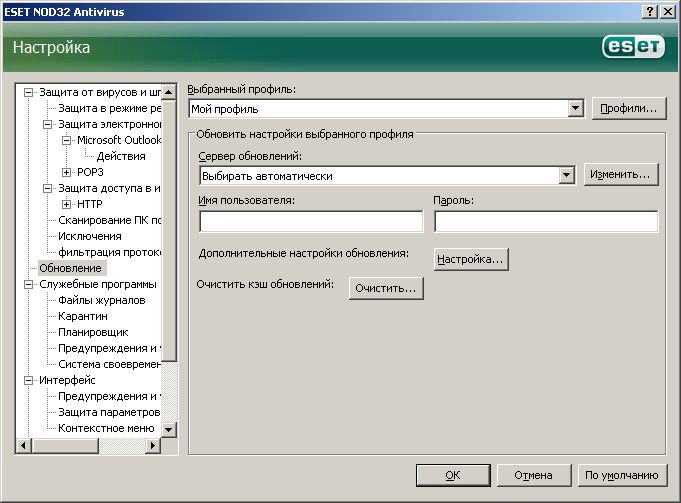Select Сканирование ПК tree item

click(109, 220)
